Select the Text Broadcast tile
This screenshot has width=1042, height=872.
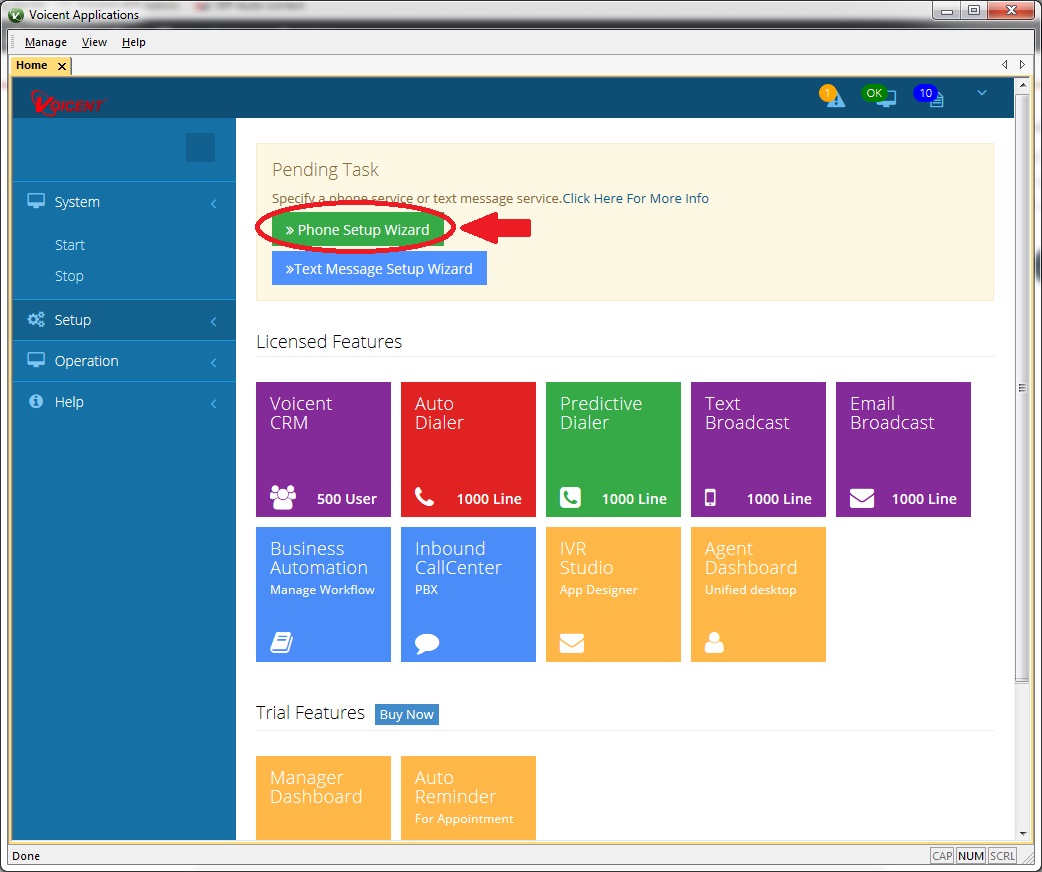coord(758,449)
